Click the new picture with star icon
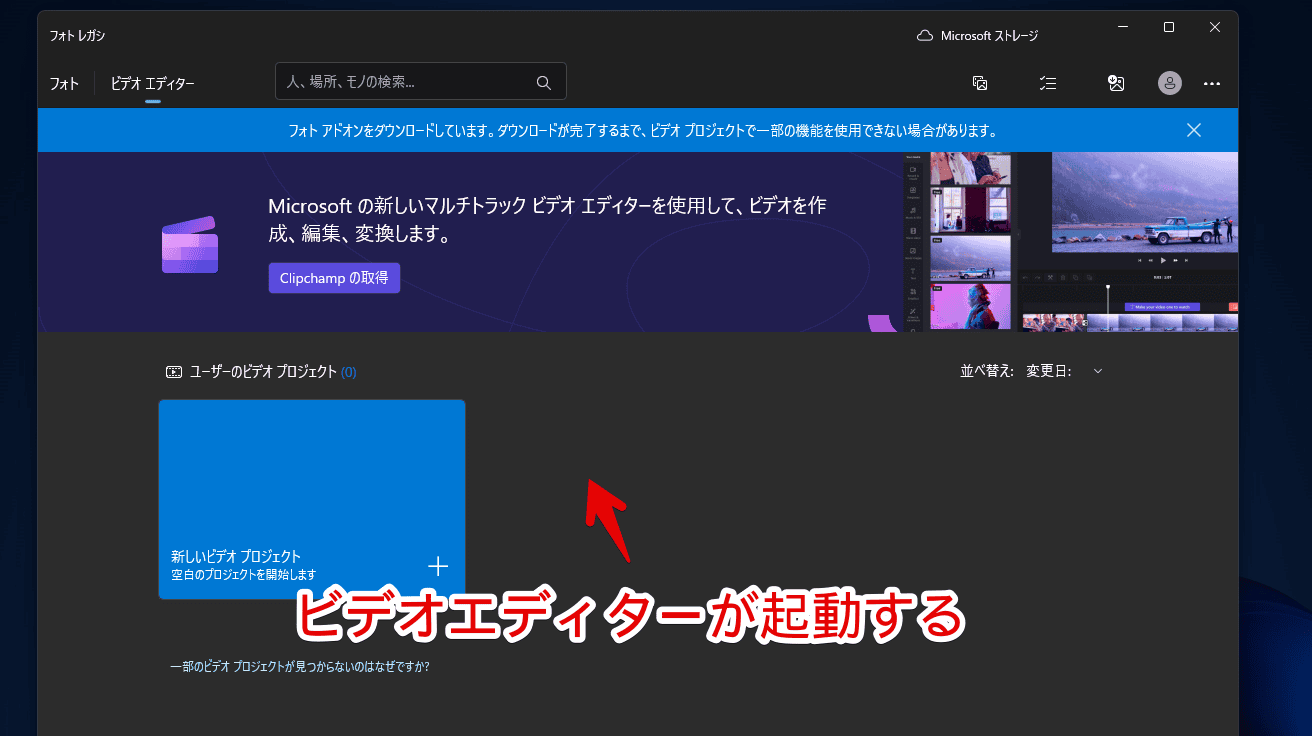 point(1116,84)
